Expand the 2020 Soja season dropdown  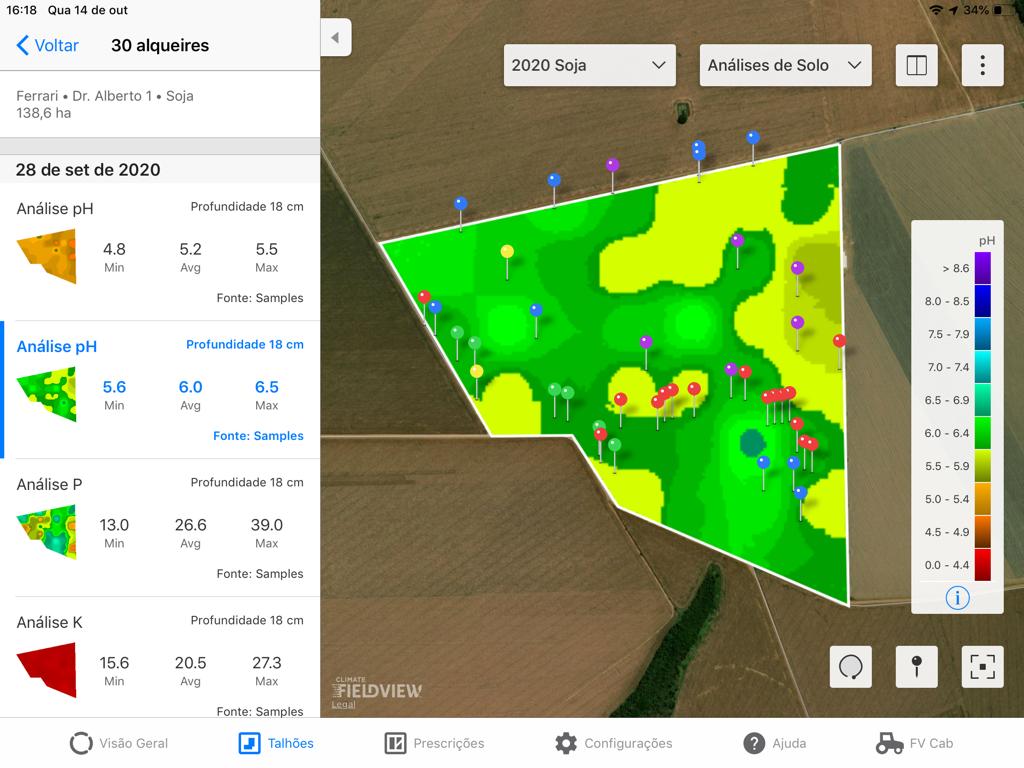[589, 65]
